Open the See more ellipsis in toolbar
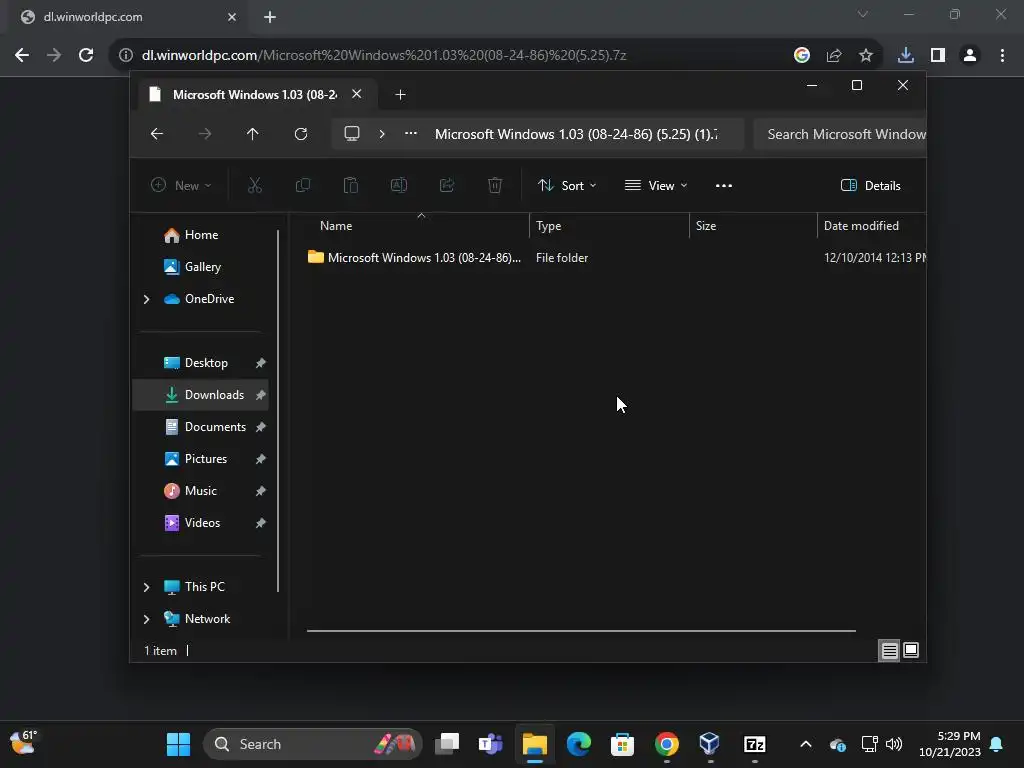The height and width of the screenshot is (768, 1024). (x=724, y=185)
